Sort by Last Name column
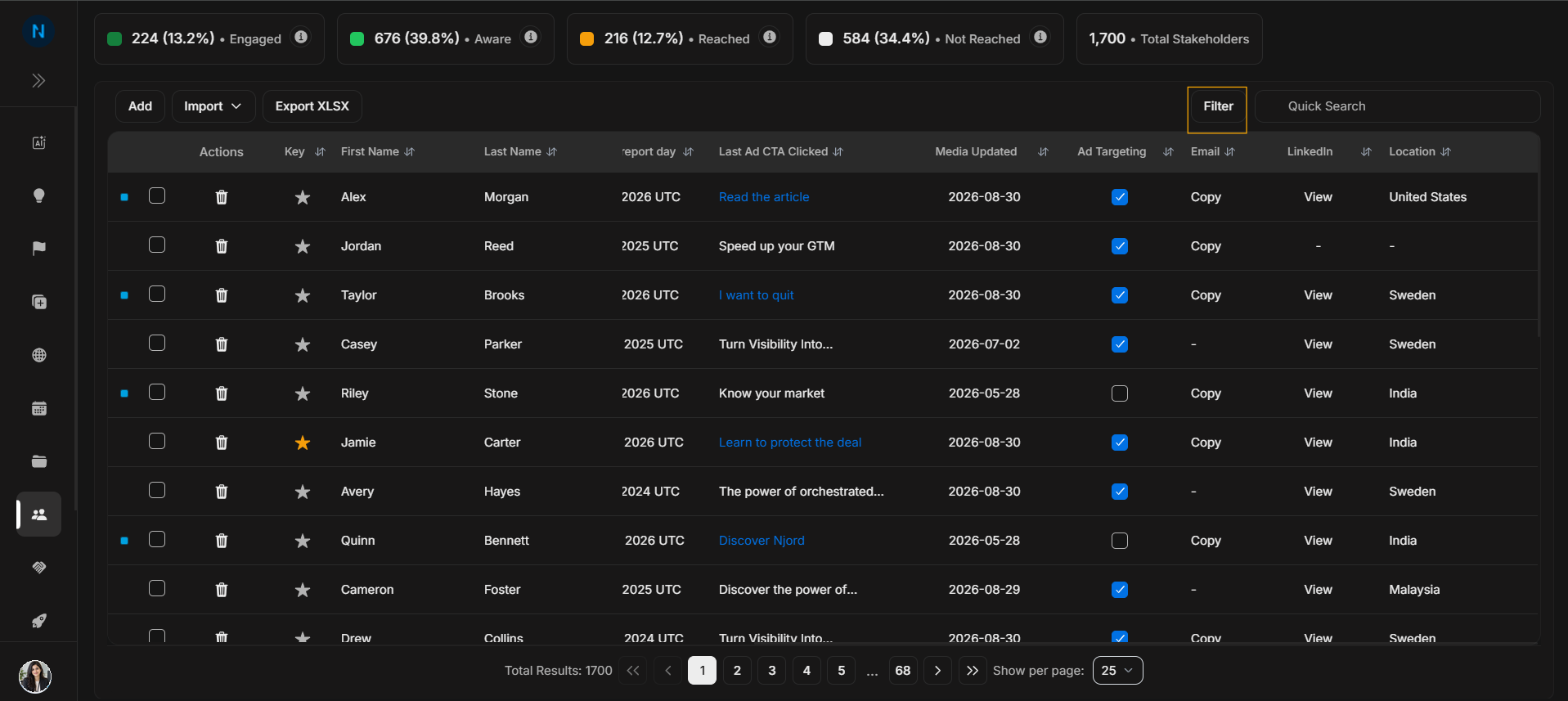The width and height of the screenshot is (1568, 701). 551,152
